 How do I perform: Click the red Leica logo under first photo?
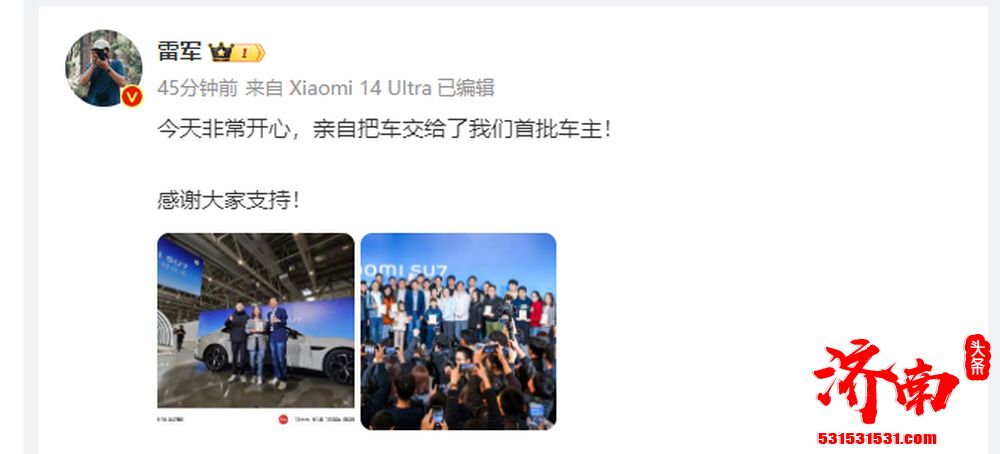(x=283, y=420)
